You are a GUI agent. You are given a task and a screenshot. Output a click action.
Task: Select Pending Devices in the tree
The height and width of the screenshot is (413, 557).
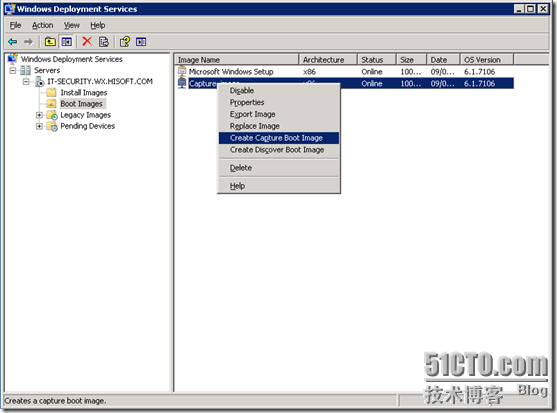tap(88, 126)
